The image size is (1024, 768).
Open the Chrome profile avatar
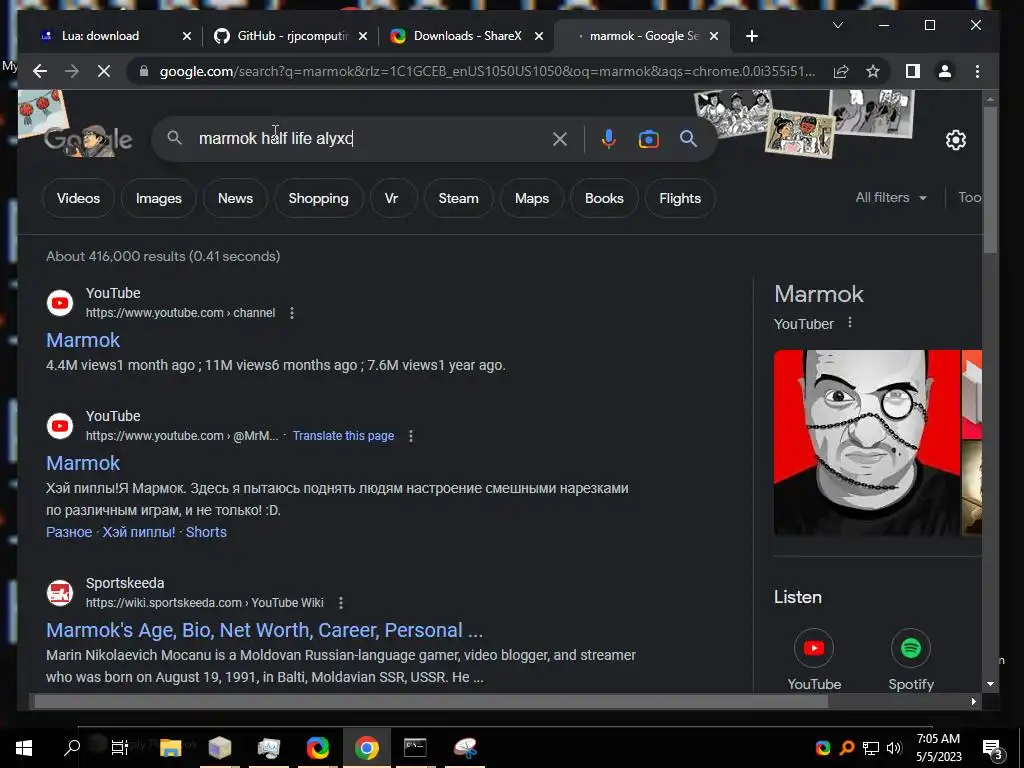pos(944,71)
